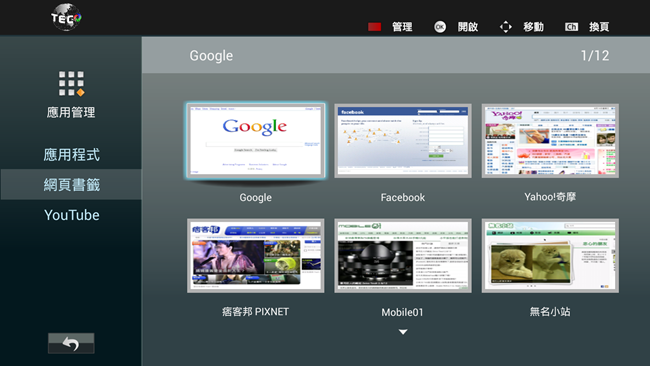Click the OK circle icon beside 開啟
Image resolution: width=650 pixels, height=366 pixels.
[x=440, y=27]
